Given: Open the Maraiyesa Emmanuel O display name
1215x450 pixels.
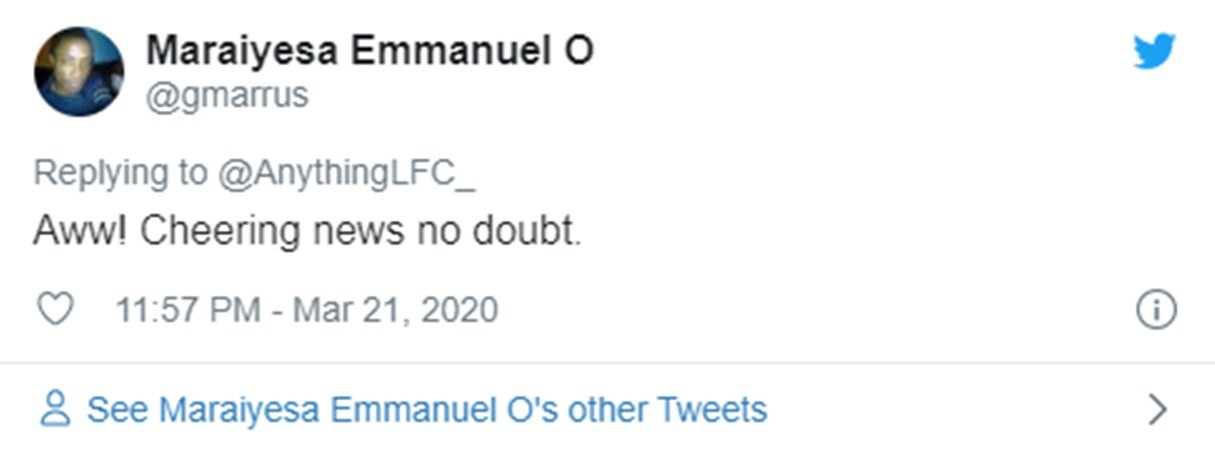Looking at the screenshot, I should click(x=370, y=52).
